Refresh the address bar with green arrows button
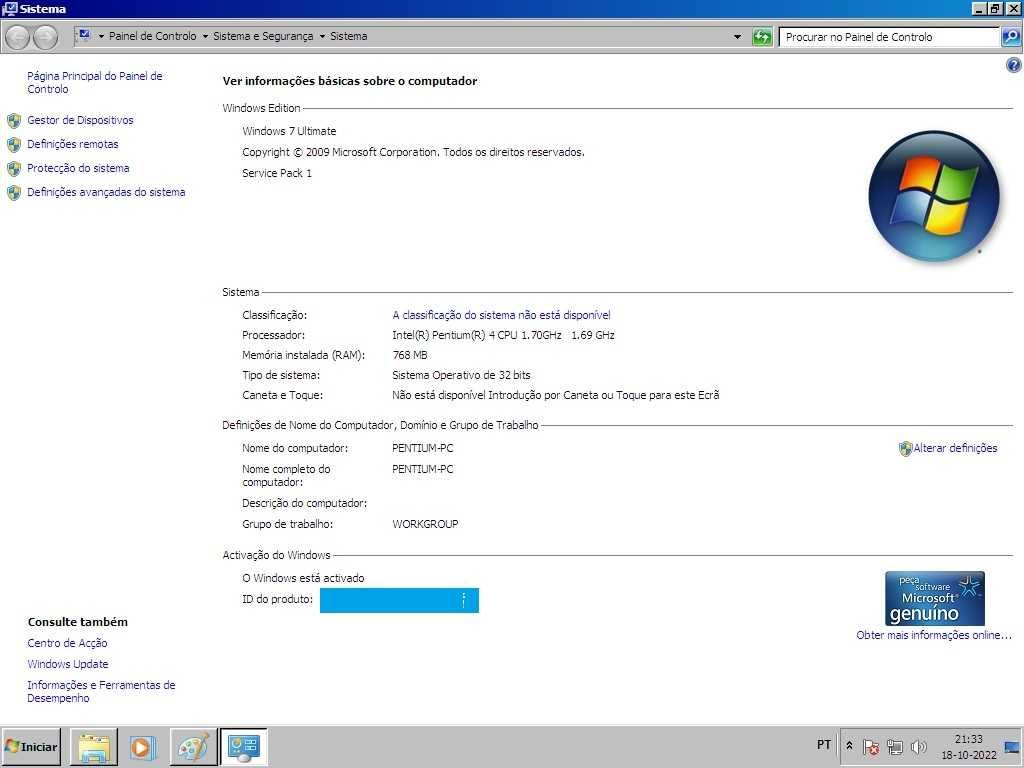 click(761, 37)
